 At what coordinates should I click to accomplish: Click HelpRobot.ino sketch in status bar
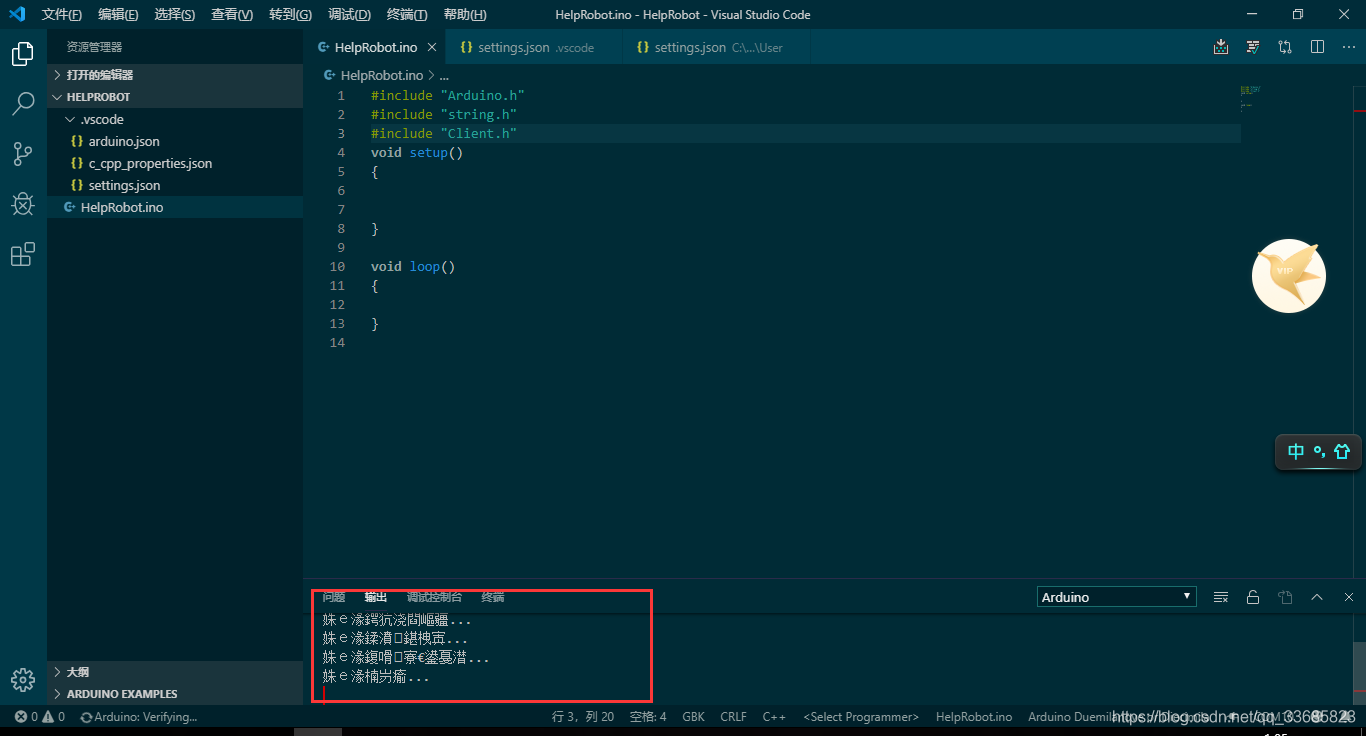(x=974, y=716)
